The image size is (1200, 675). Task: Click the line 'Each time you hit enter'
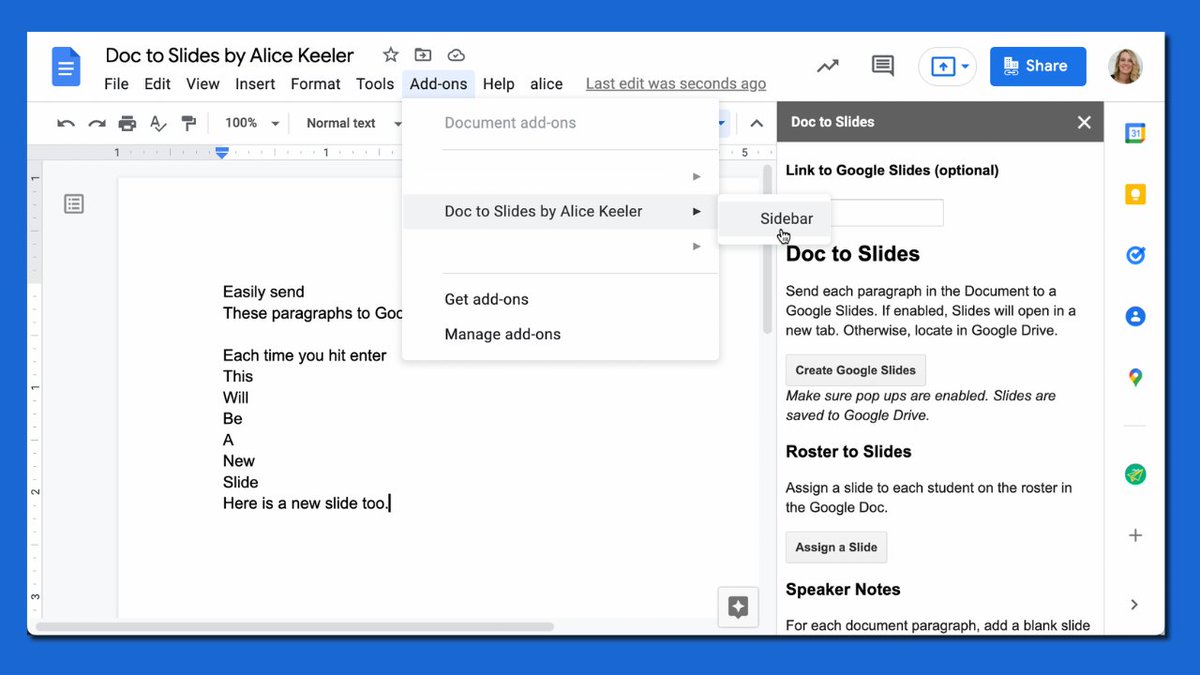(304, 355)
